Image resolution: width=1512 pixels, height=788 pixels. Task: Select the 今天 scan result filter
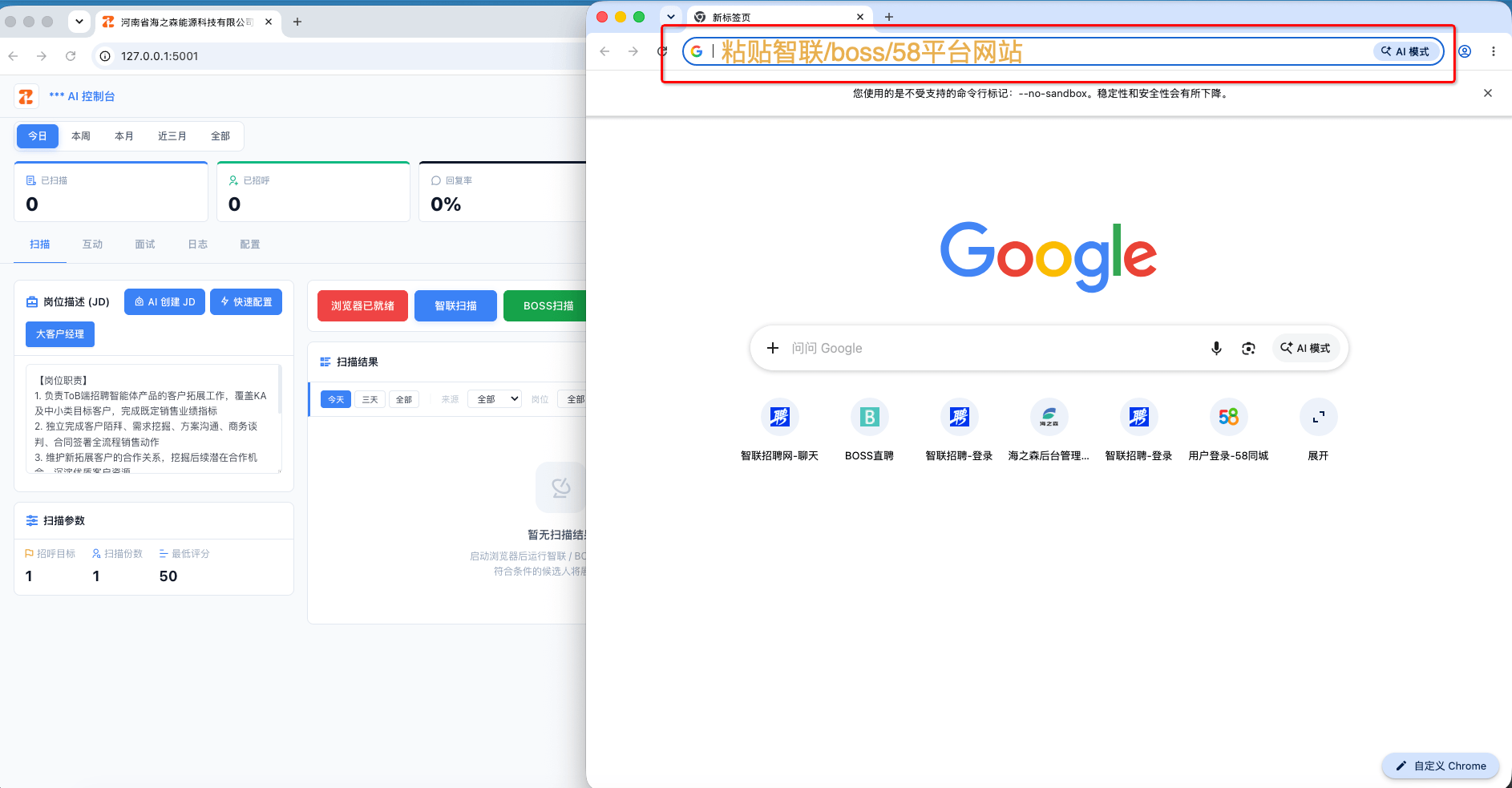tap(336, 399)
